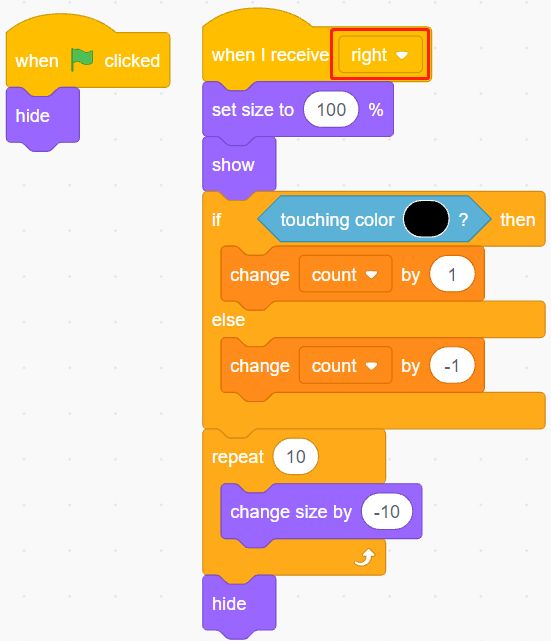Select the 'set size to' block label
The image size is (551, 641).
253,110
